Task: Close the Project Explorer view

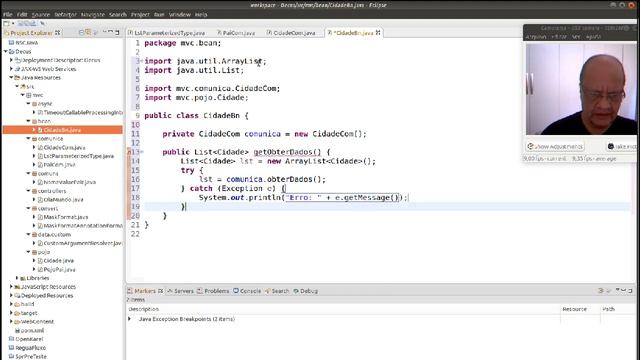Action: (58, 32)
